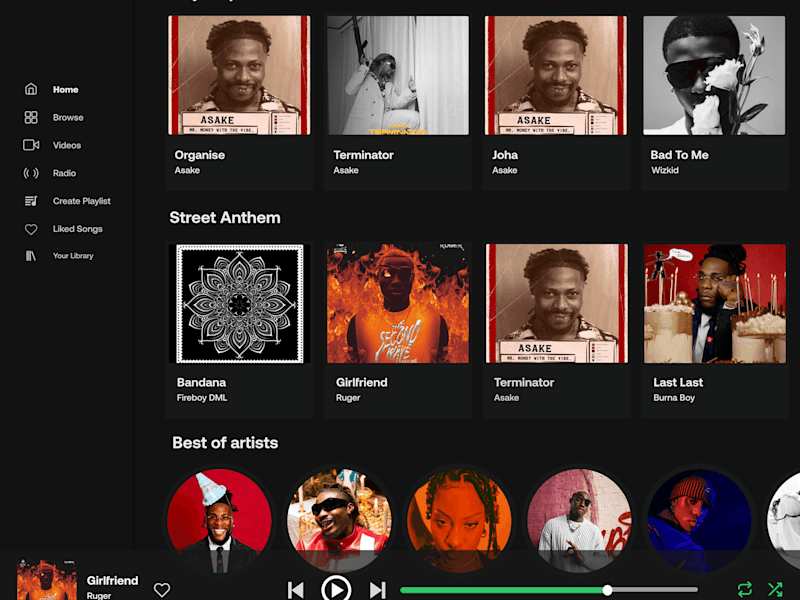Open top-row Terminator black-and-white cover
The height and width of the screenshot is (600, 800).
pyautogui.click(x=398, y=76)
